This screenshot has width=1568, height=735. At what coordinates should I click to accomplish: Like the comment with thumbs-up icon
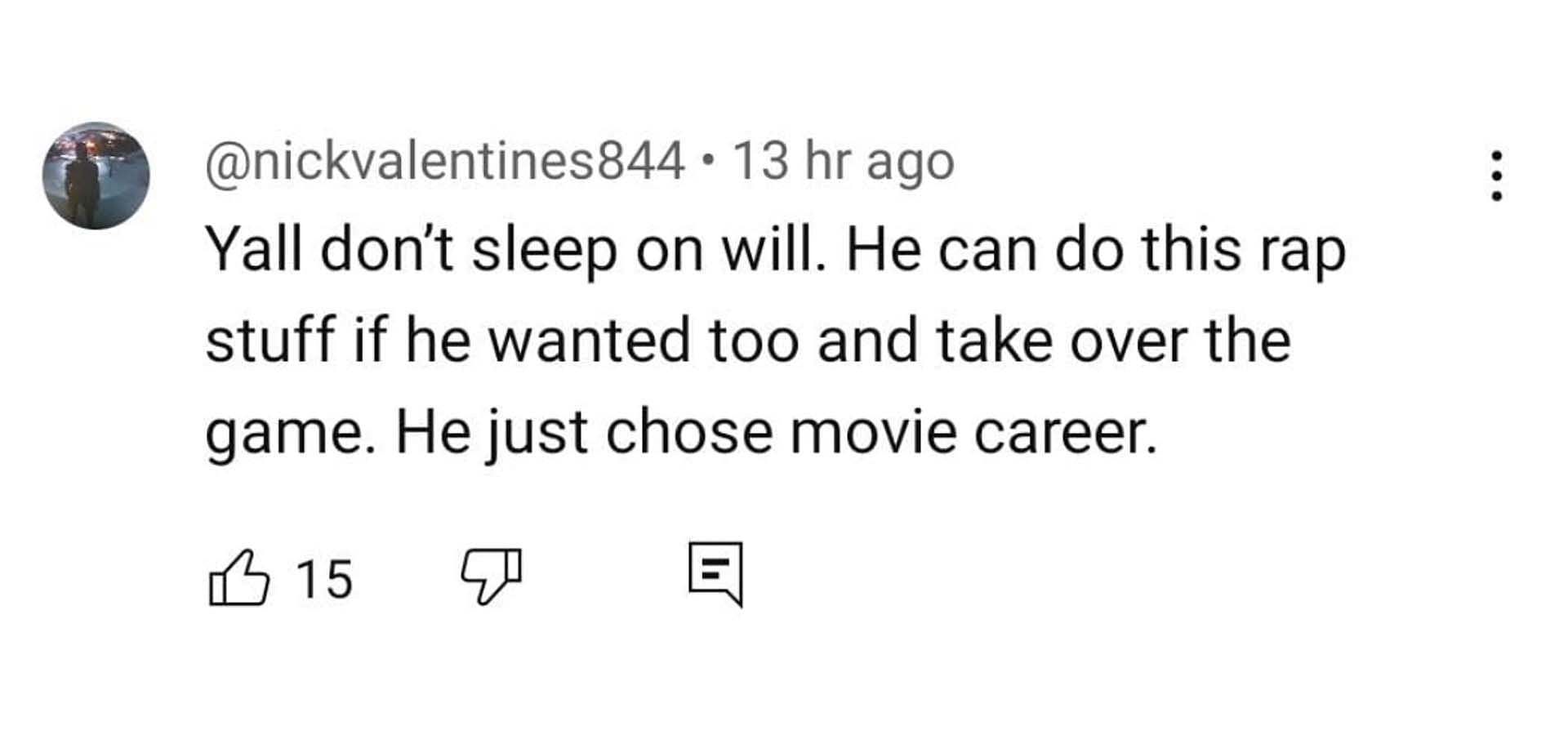click(x=238, y=578)
